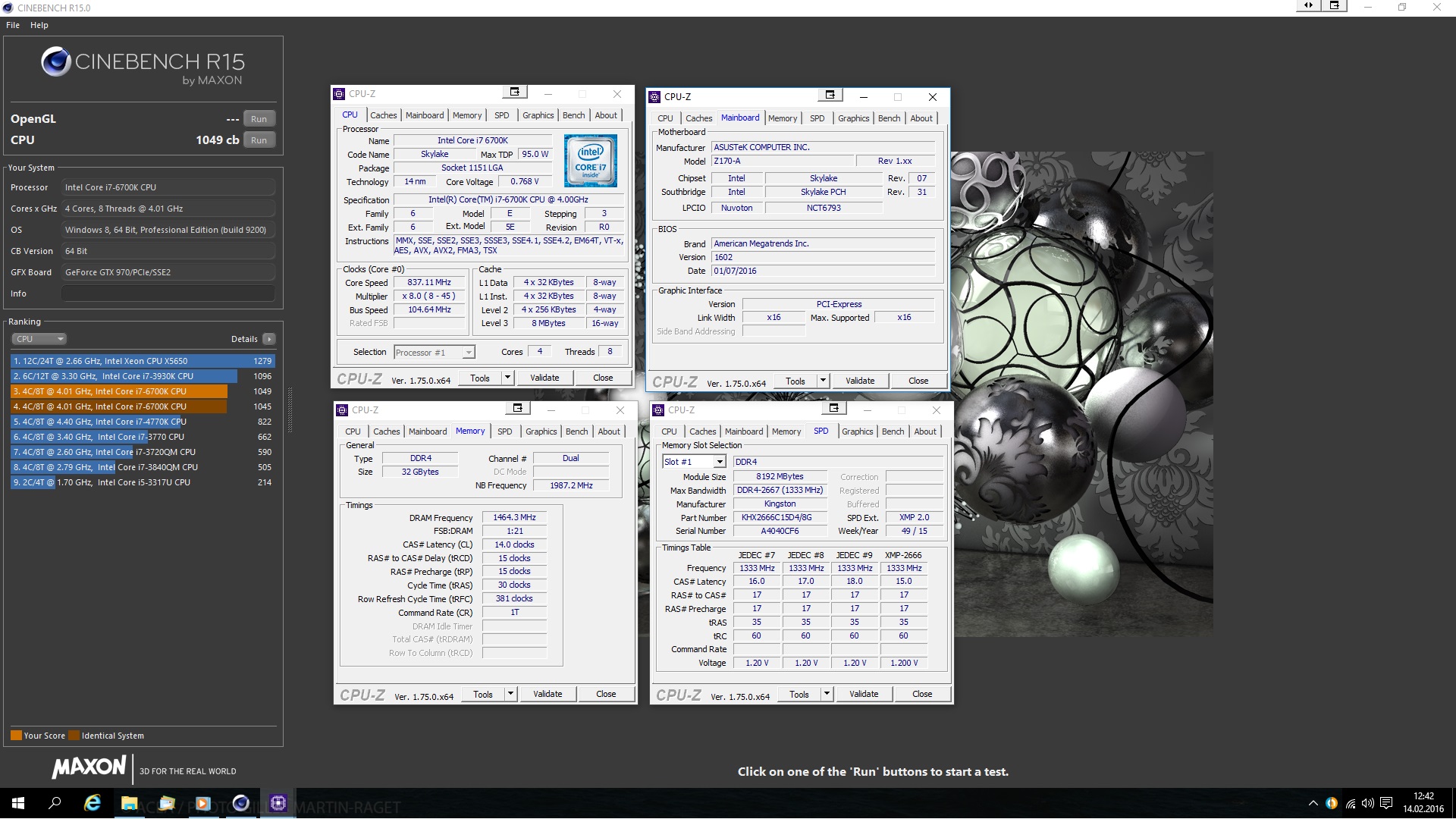Click brown Identical System legend swatch
This screenshot has height=819, width=1456.
[74, 735]
